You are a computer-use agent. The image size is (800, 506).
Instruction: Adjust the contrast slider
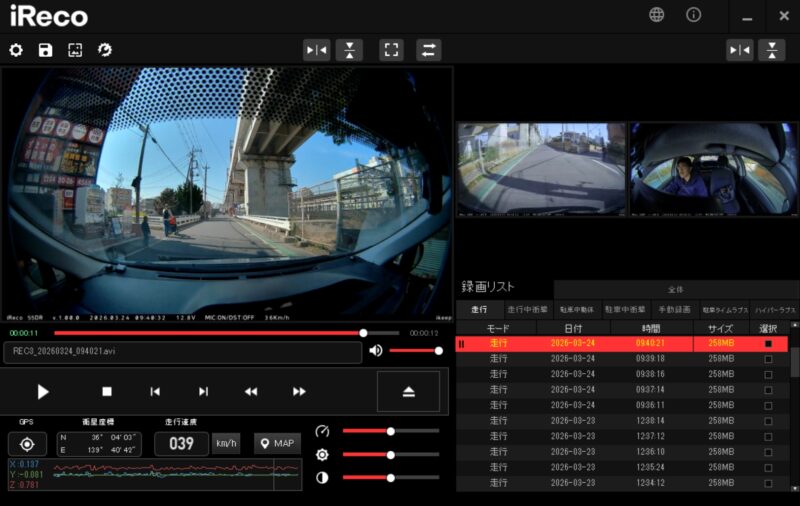pyautogui.click(x=391, y=477)
